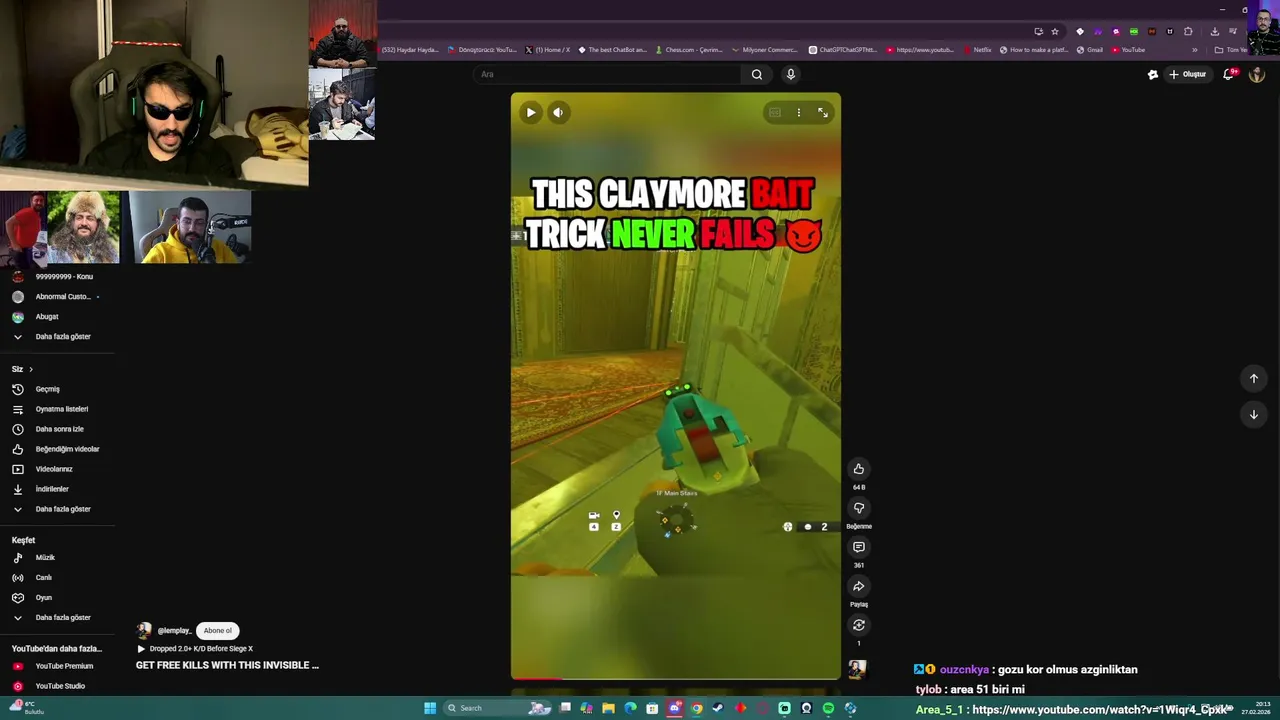Subscribe with the Abone ol button
Screen dimensions: 1280x720
[218, 631]
